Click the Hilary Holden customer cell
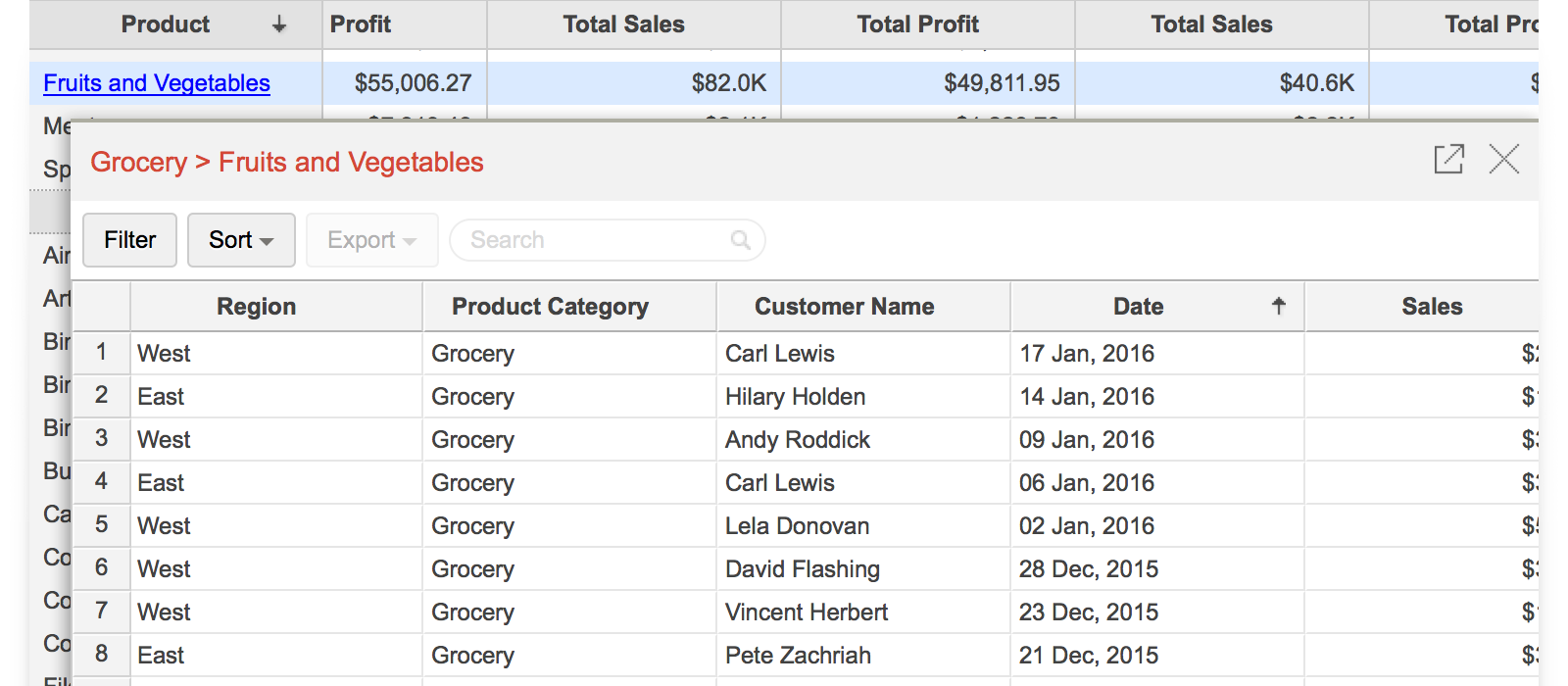Viewport: 1568px width, 686px height. click(x=795, y=397)
